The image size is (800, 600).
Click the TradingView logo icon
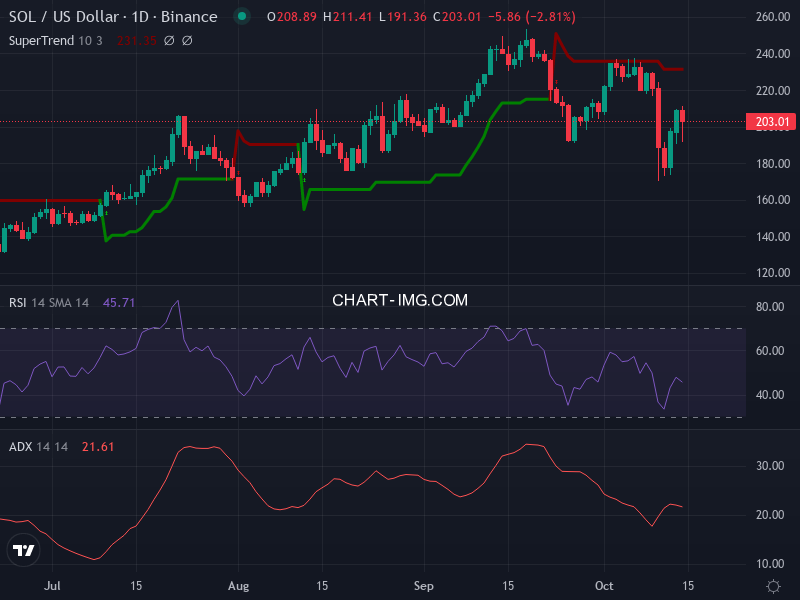tap(24, 550)
